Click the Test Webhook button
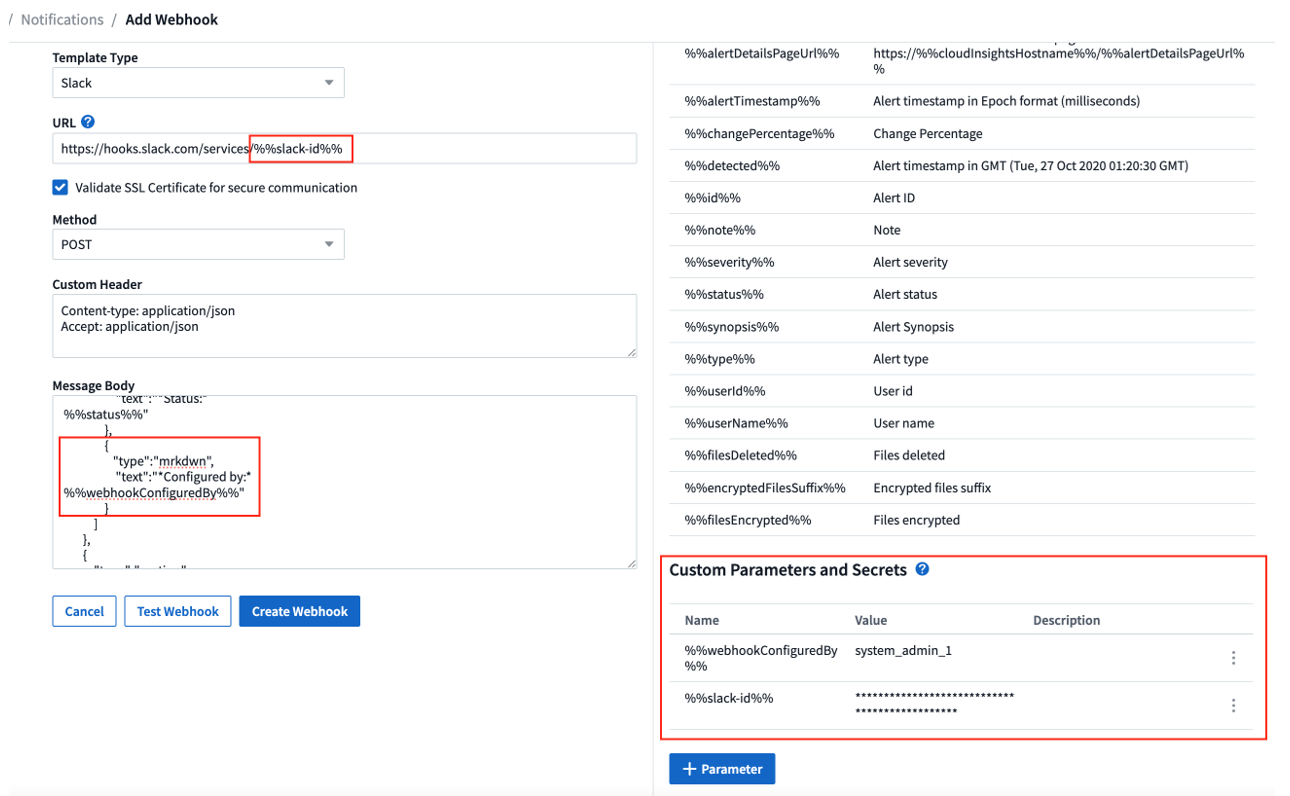1290x796 pixels. (178, 611)
